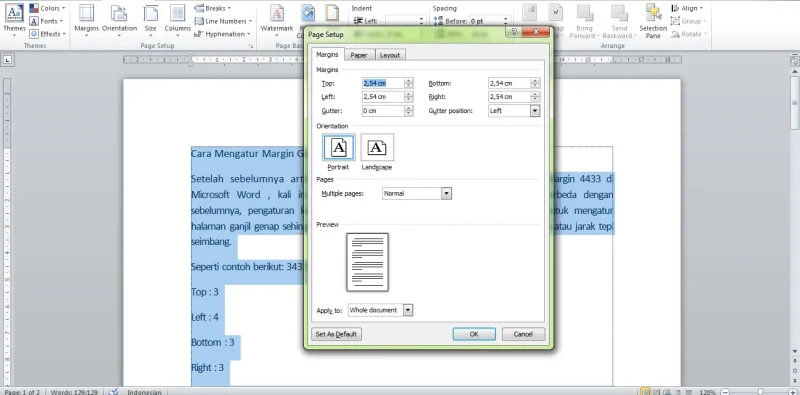Screen dimensions: 800x395
Task: Click the Set As Default button
Action: (x=336, y=334)
